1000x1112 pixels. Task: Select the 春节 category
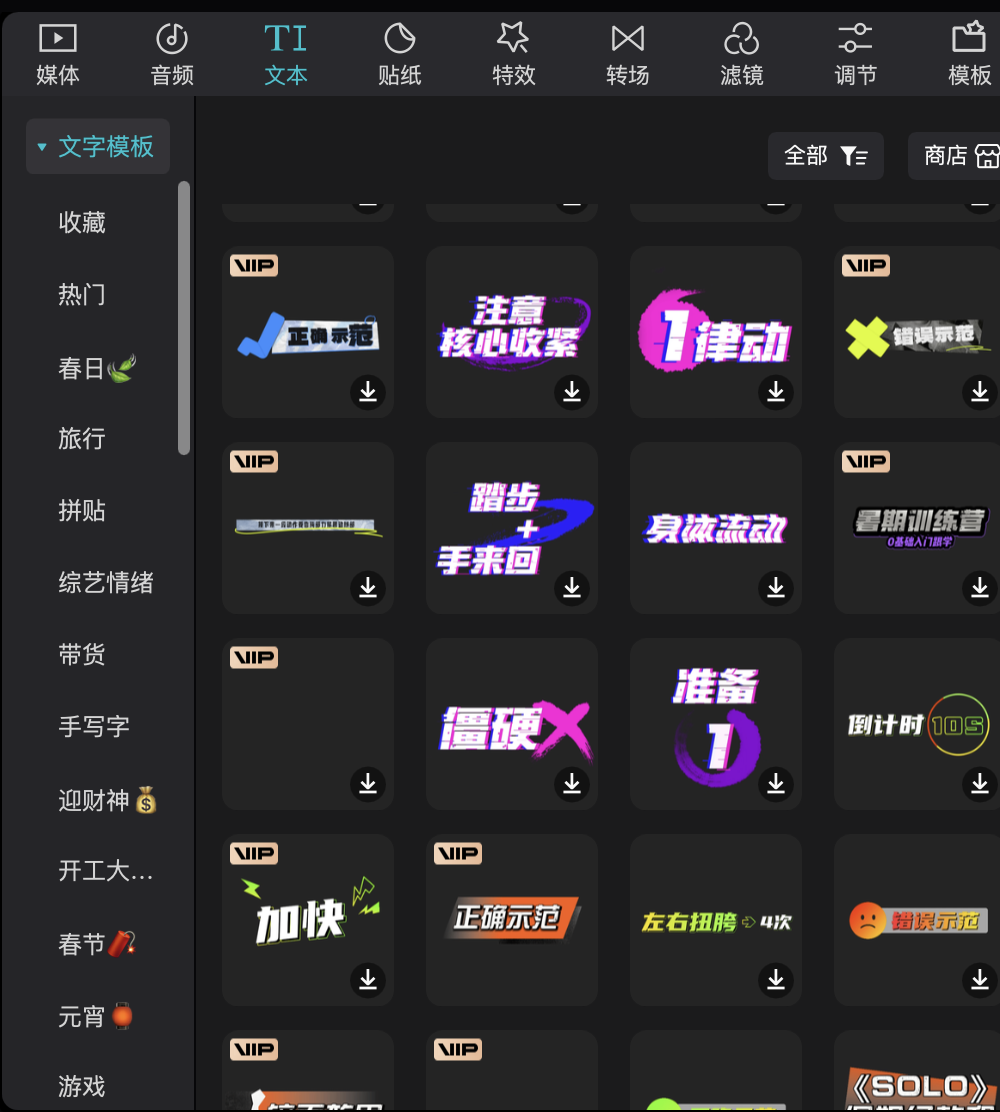[x=97, y=944]
